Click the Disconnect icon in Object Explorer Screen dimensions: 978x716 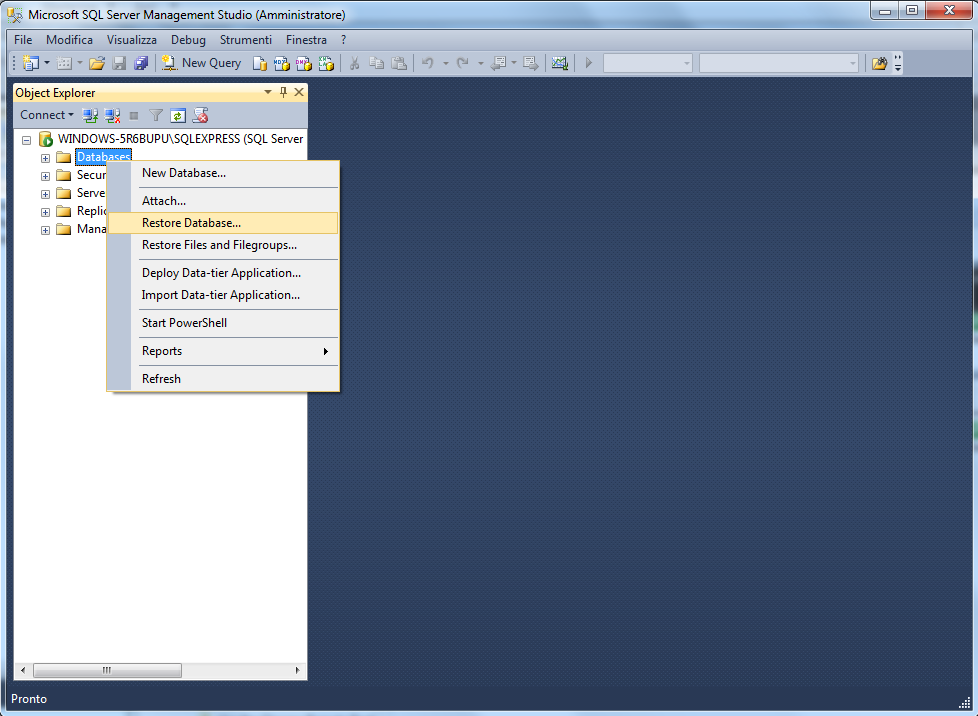pos(112,115)
